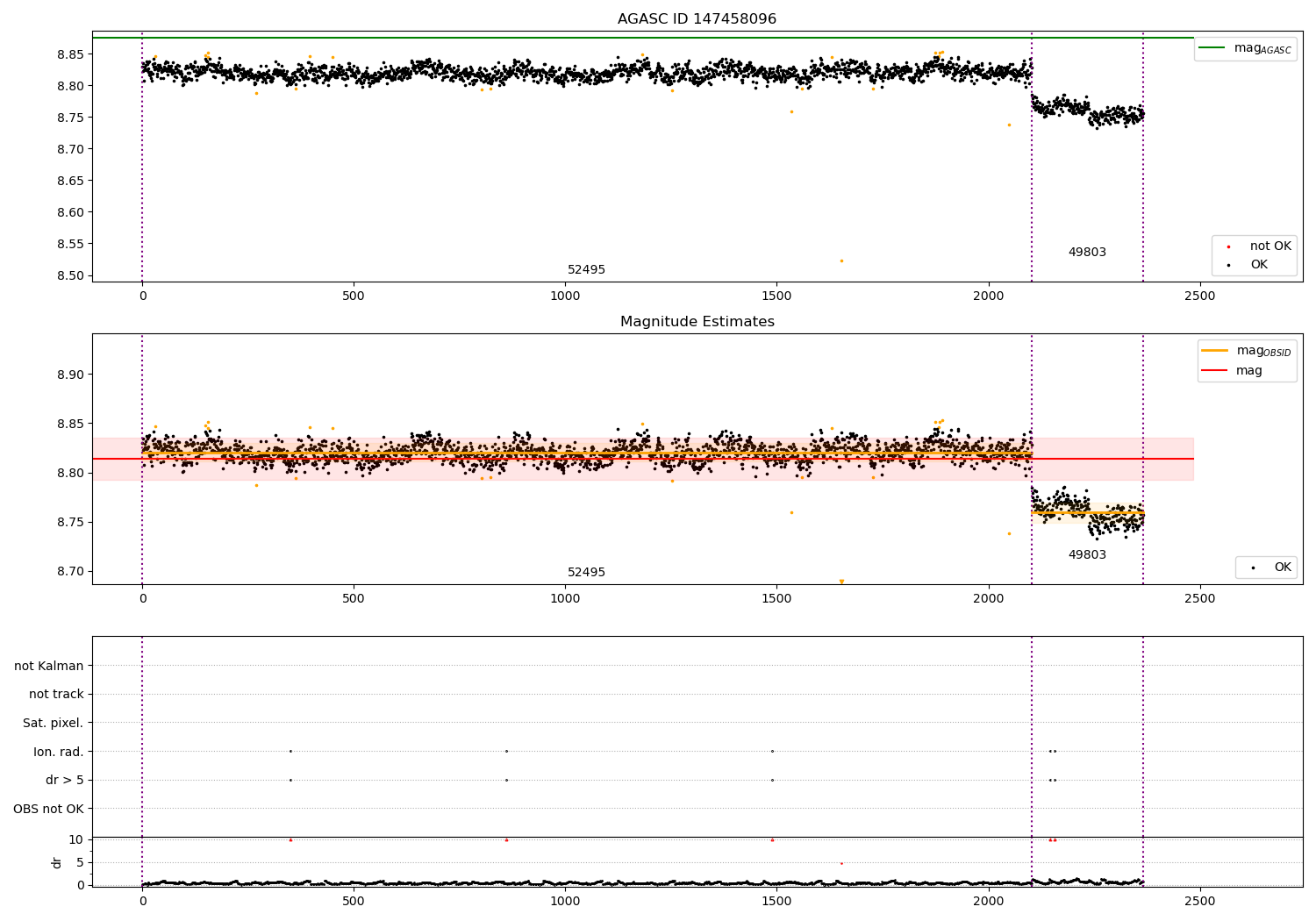The image size is (1316, 921).
Task: Click the title 'AGASC ID 147458096'
Action: [697, 19]
